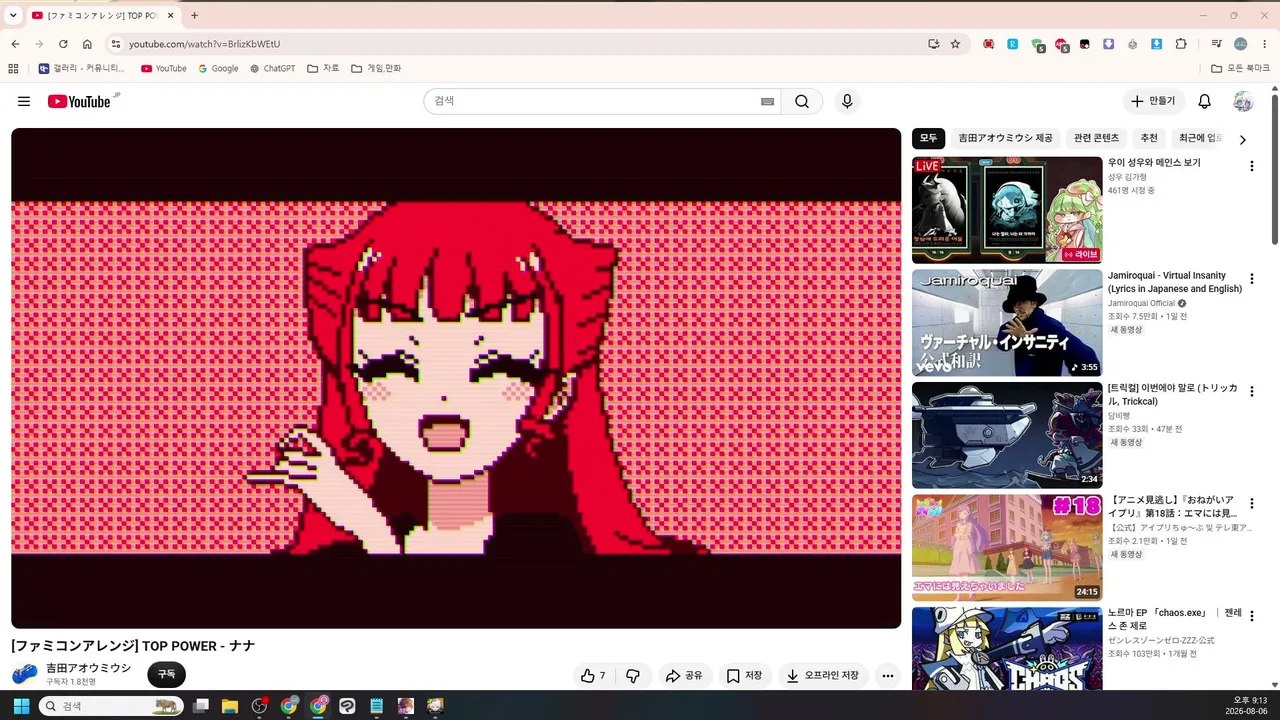Open the 吉田アオウミウシ channel name link
Viewport: 1280px width, 720px height.
pyautogui.click(x=88, y=668)
